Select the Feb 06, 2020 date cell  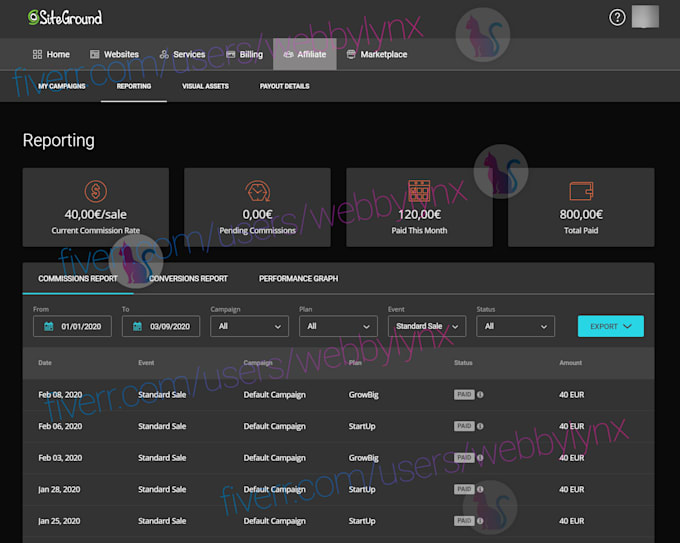60,426
